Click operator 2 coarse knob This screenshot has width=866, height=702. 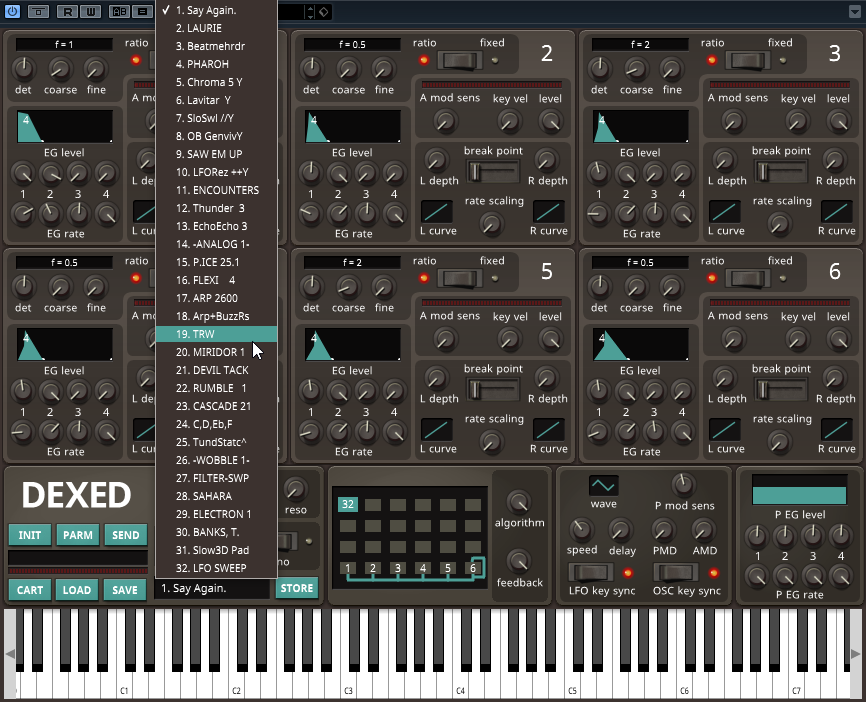[x=347, y=69]
